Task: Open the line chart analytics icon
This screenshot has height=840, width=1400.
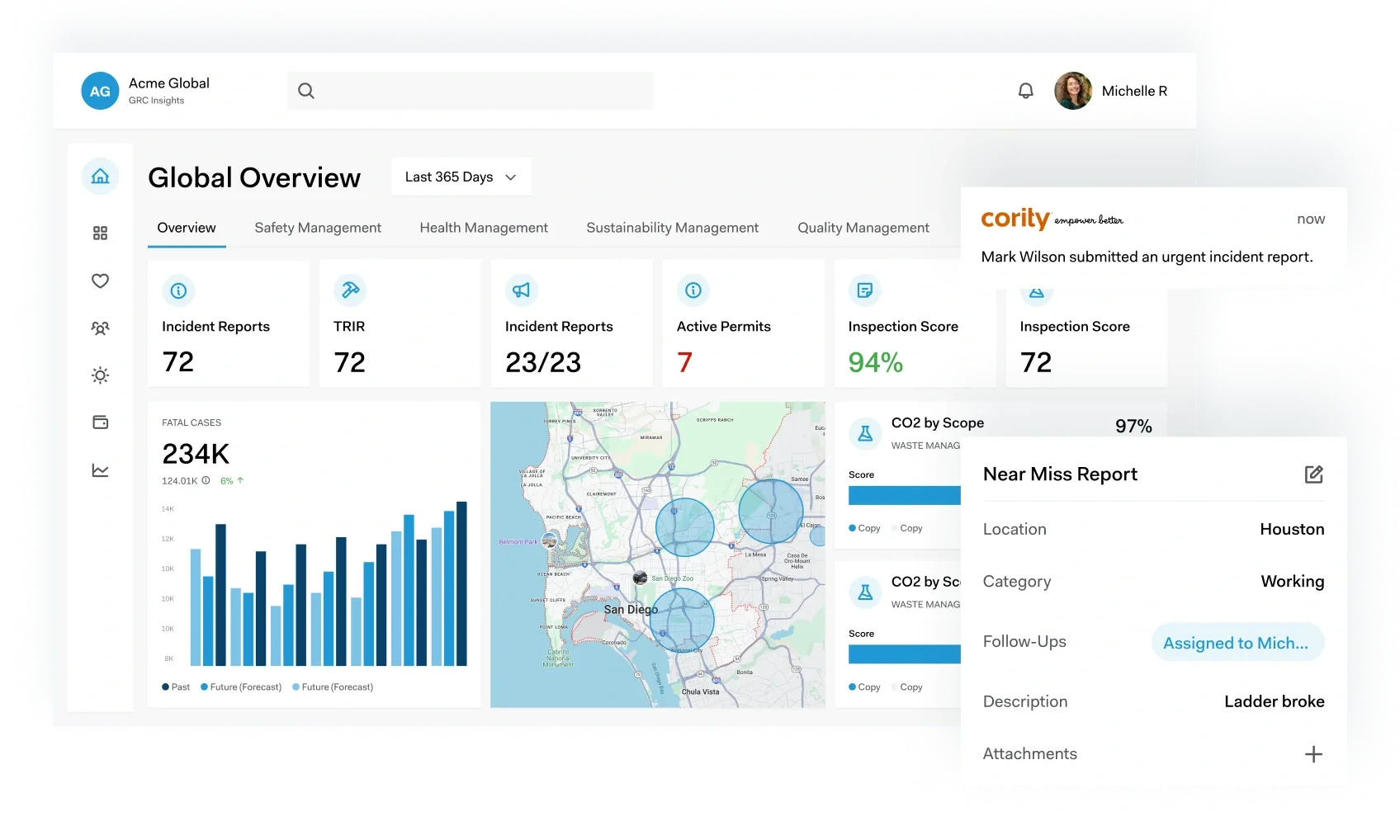Action: [x=100, y=470]
